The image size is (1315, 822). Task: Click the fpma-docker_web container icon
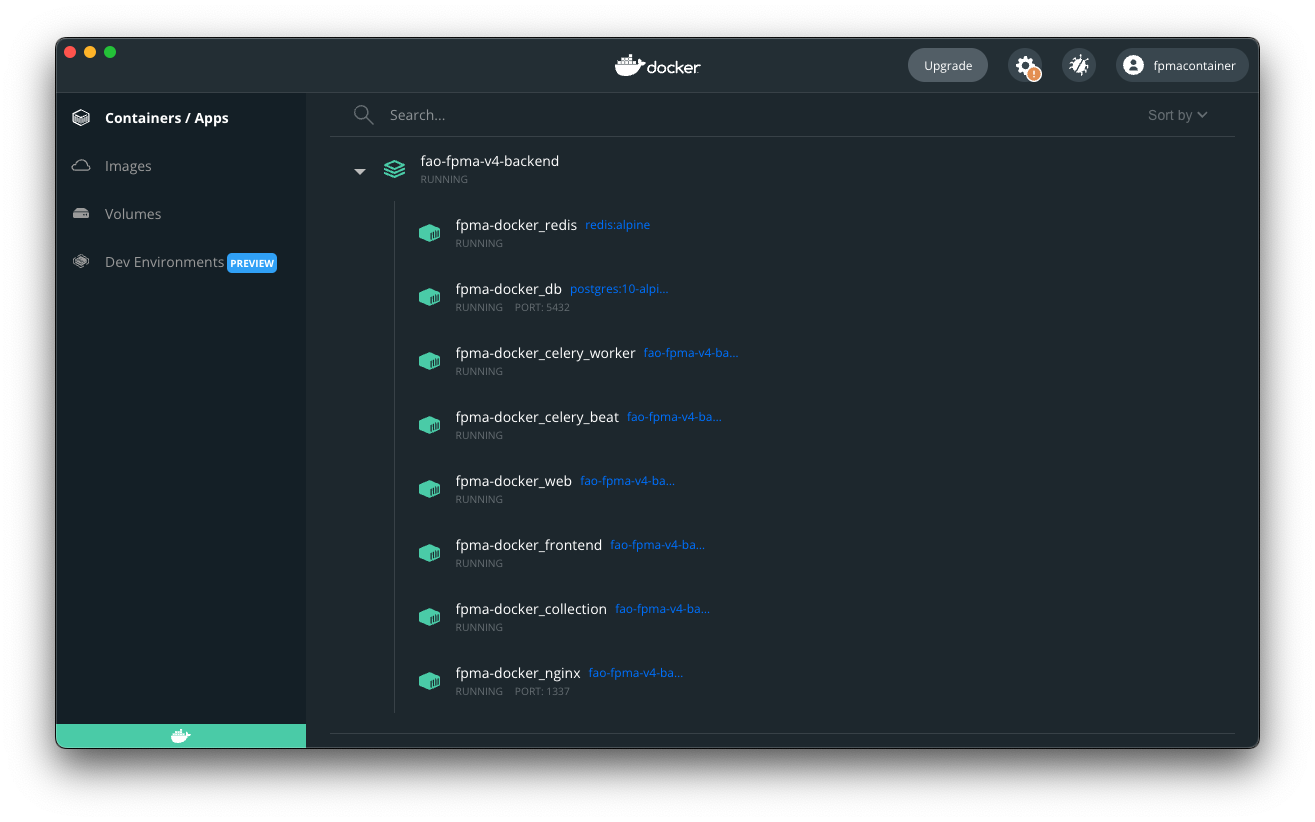(430, 489)
